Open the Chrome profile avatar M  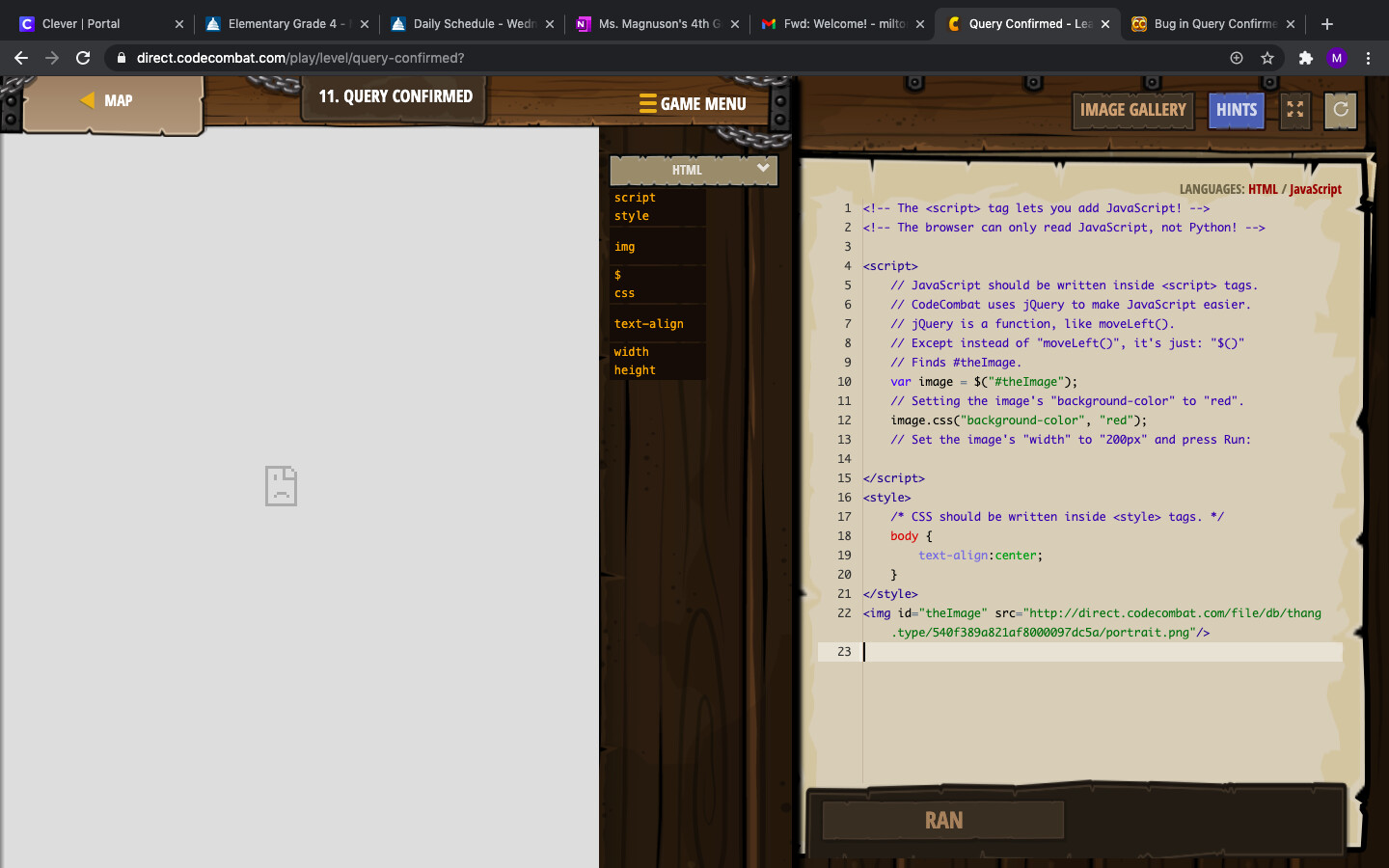click(1337, 58)
